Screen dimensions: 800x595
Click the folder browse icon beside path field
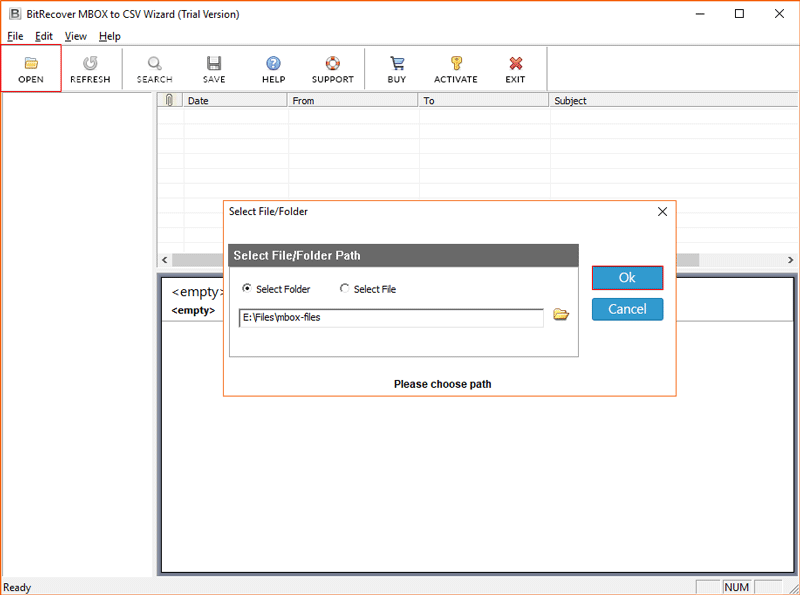pos(561,314)
